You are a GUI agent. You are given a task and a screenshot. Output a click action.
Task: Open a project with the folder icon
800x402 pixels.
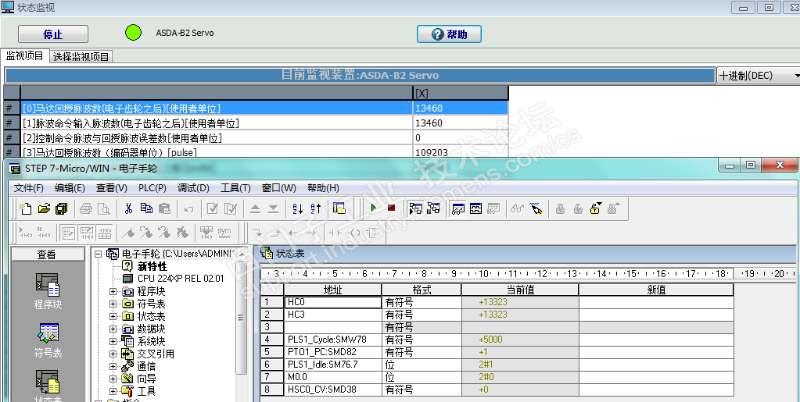(x=44, y=208)
